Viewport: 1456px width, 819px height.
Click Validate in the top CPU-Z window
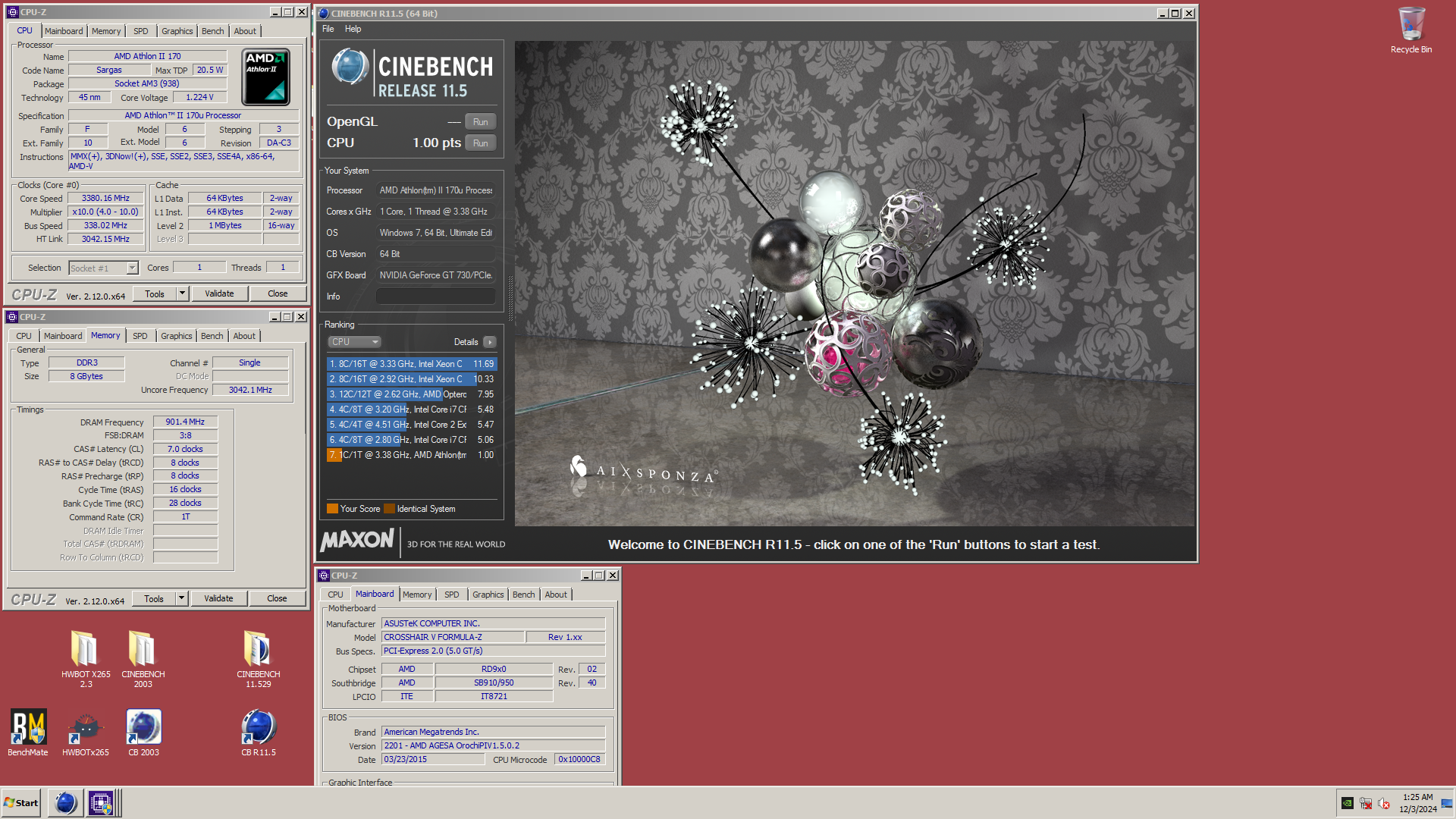pos(219,293)
